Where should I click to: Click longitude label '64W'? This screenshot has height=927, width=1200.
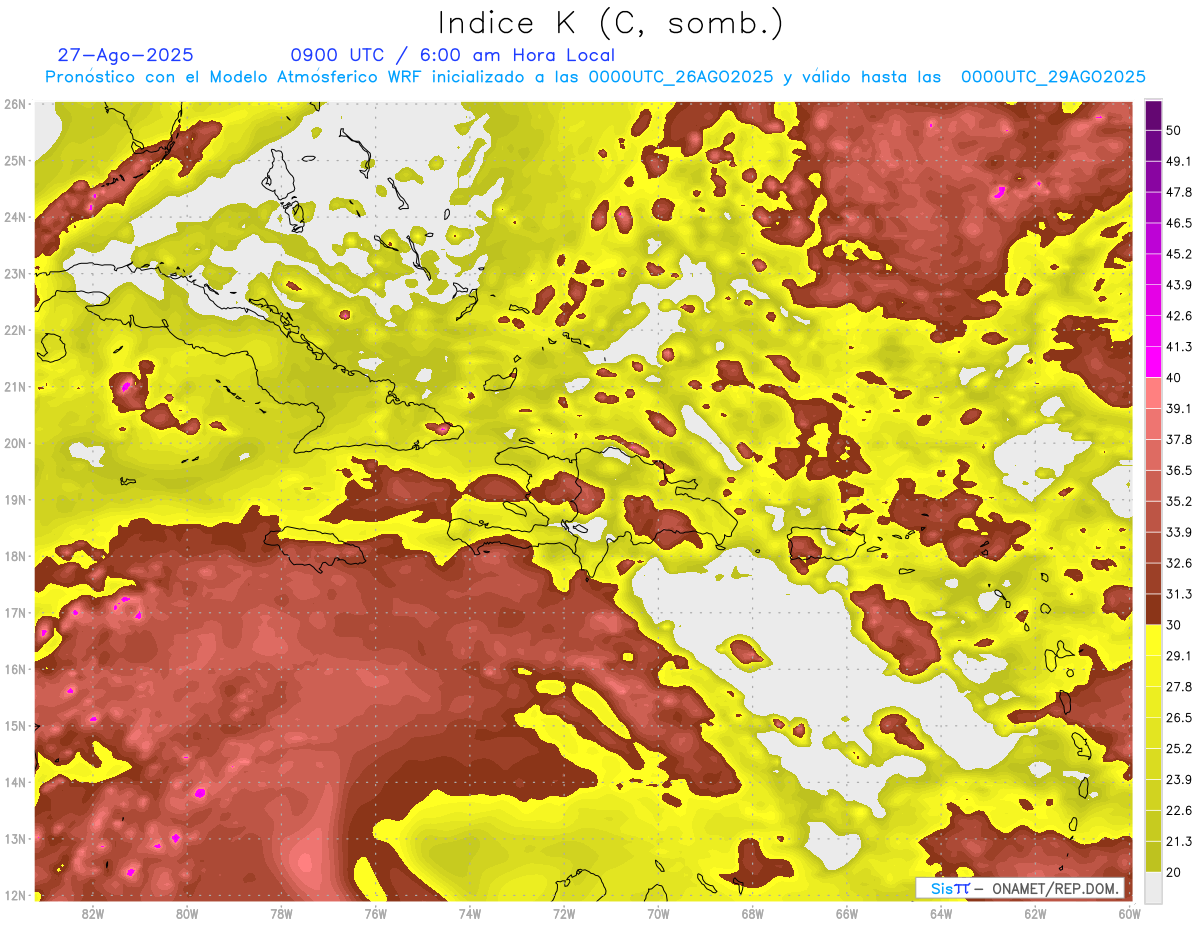[940, 913]
